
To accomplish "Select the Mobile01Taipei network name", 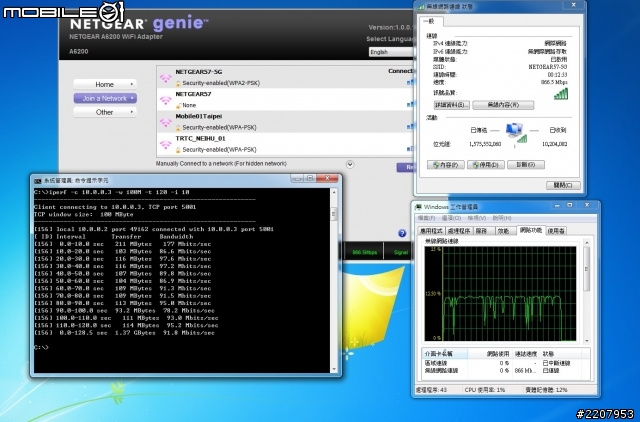I will tap(199, 116).
